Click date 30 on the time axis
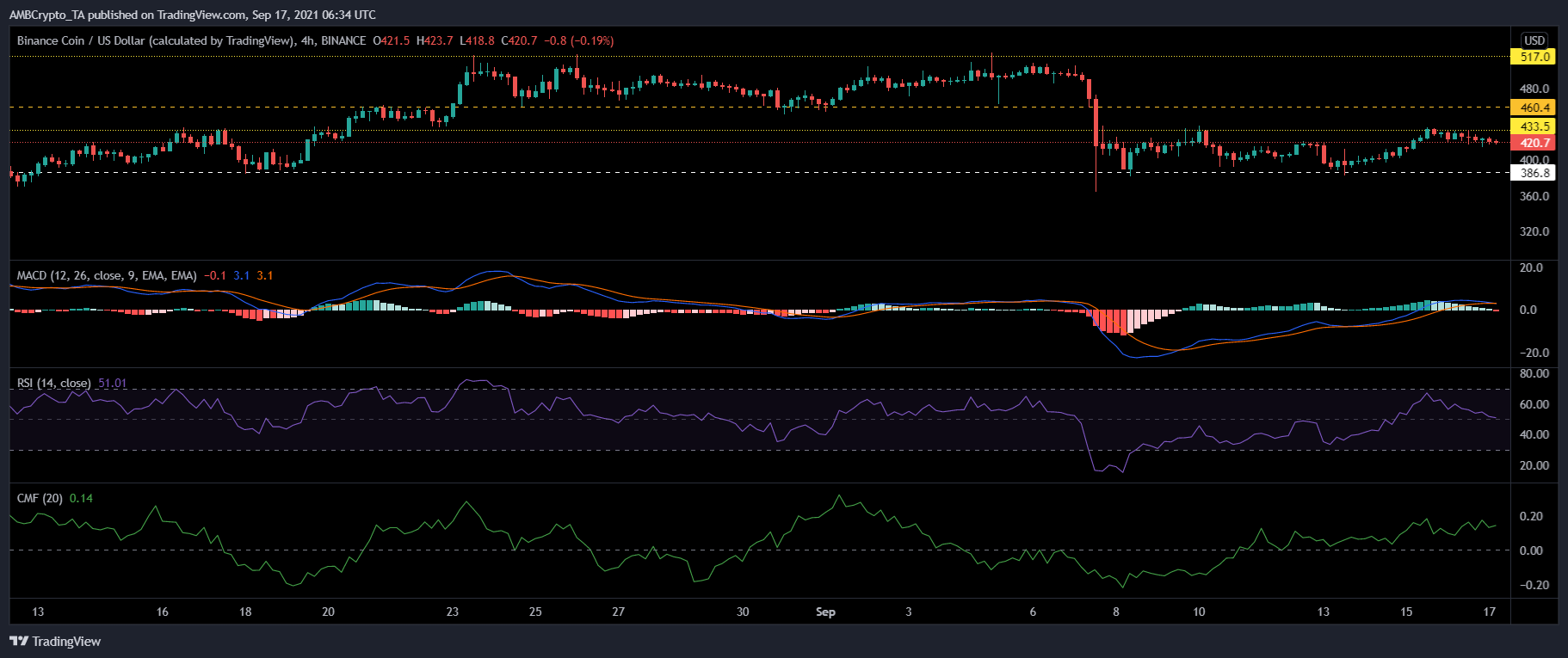 tap(743, 612)
